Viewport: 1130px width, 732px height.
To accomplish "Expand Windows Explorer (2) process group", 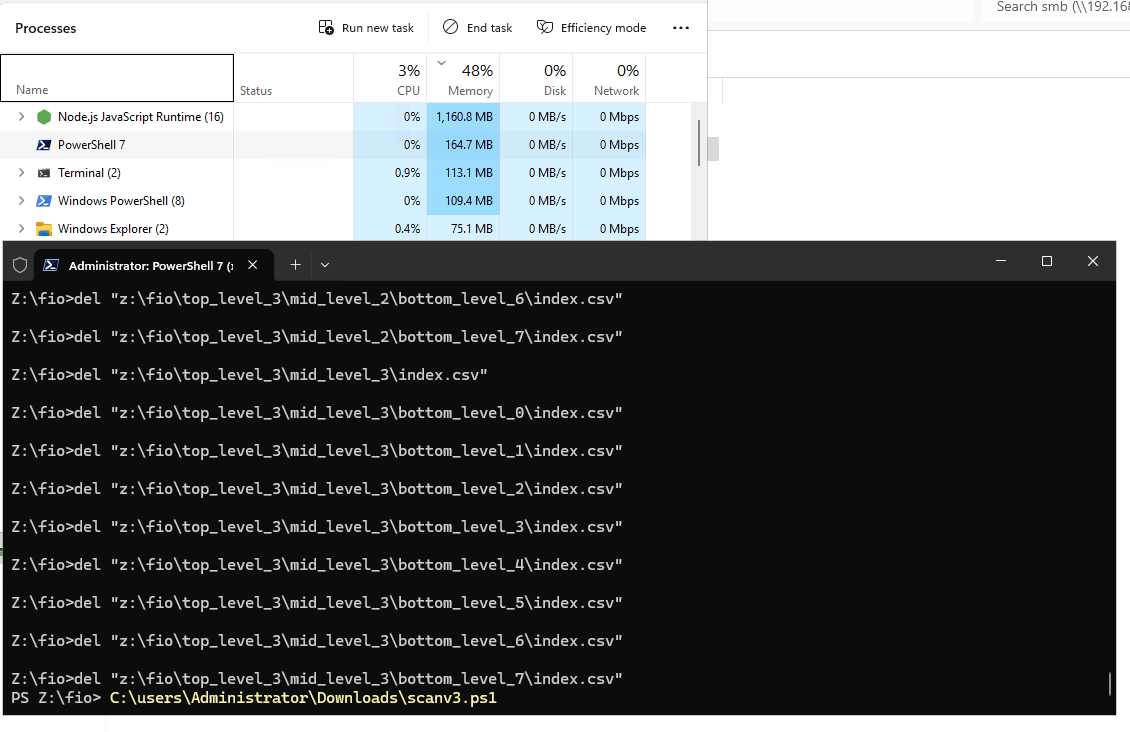I will pyautogui.click(x=22, y=228).
